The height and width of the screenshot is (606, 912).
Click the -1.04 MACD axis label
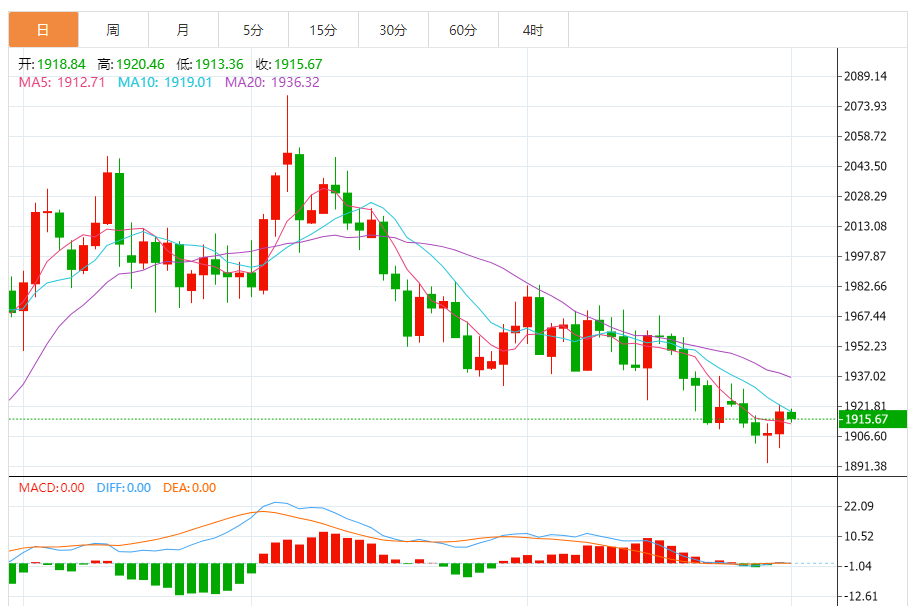857,566
